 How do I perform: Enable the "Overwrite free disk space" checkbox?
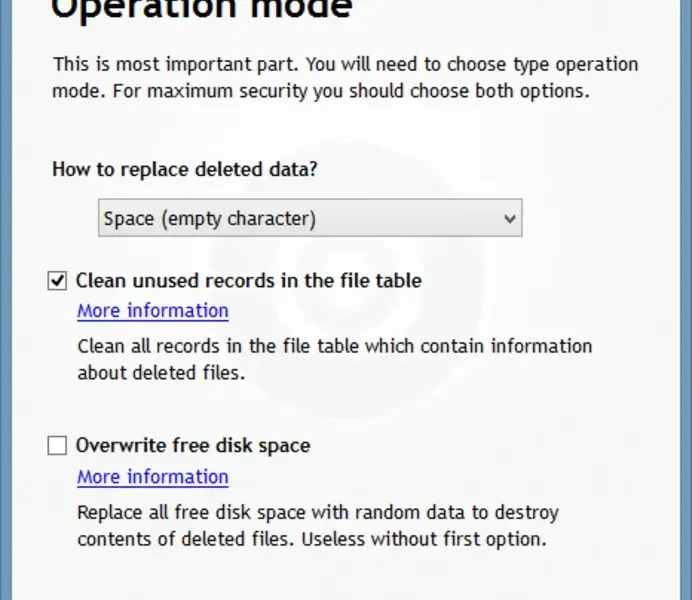click(58, 446)
